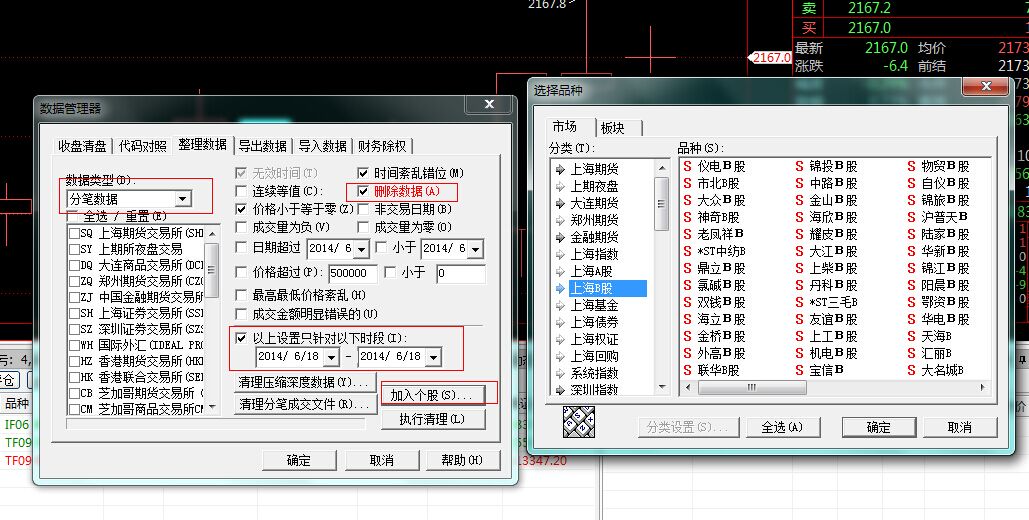
Task: Uncheck the 删除数据 checkbox
Action: point(363,191)
